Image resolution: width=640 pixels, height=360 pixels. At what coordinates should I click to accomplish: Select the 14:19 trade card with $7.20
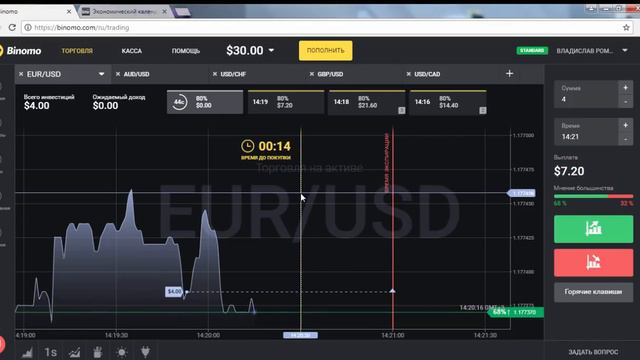(x=286, y=102)
